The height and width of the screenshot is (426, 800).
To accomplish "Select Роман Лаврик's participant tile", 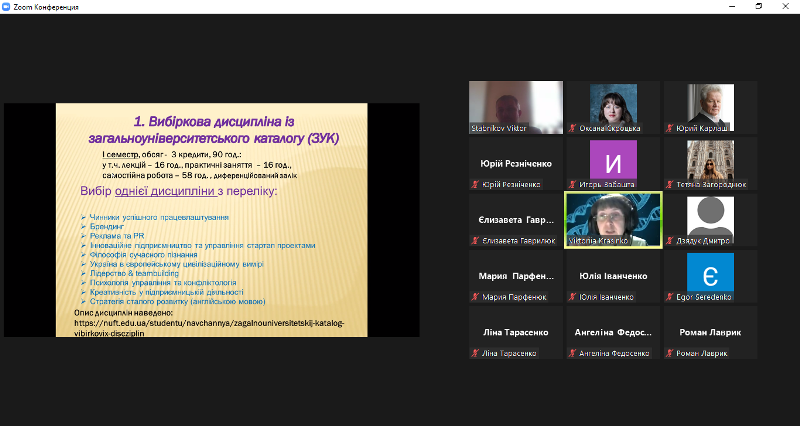I will 710,332.
